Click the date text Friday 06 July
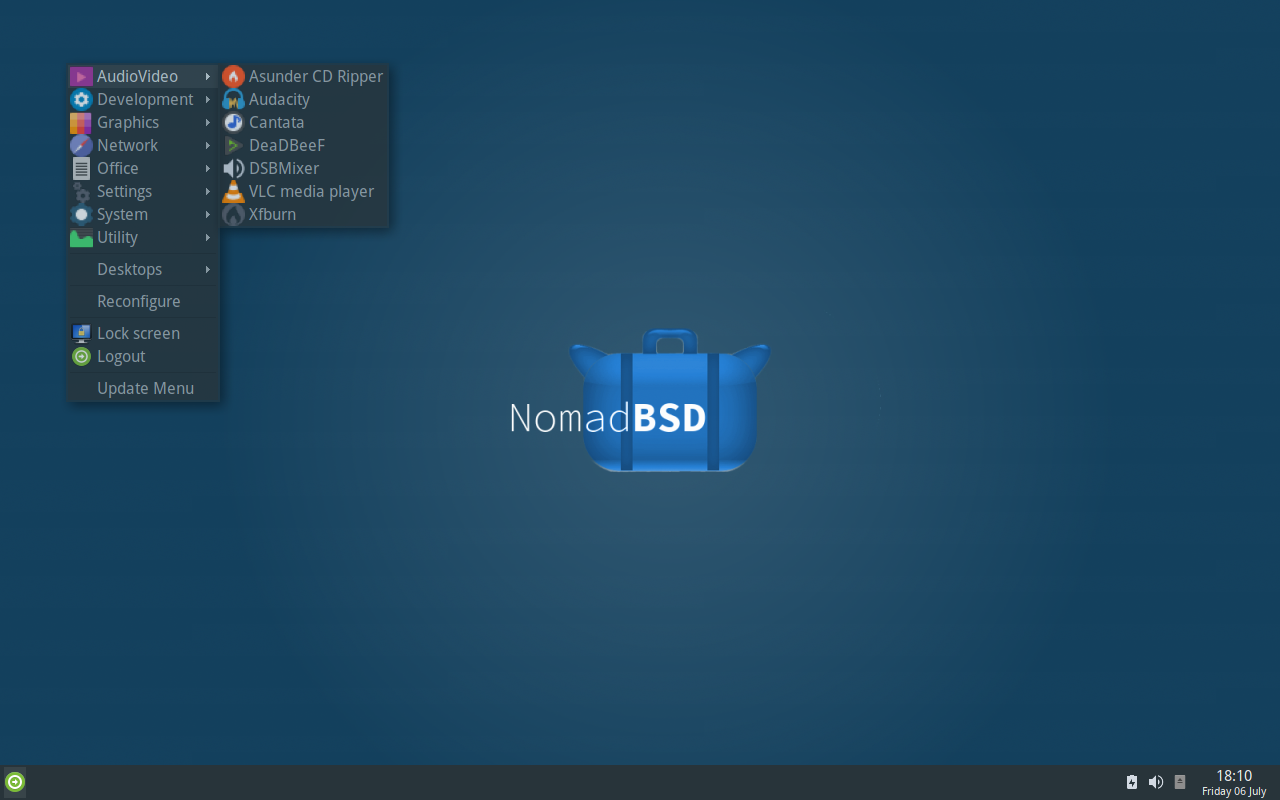The height and width of the screenshot is (800, 1280). click(x=1234, y=791)
